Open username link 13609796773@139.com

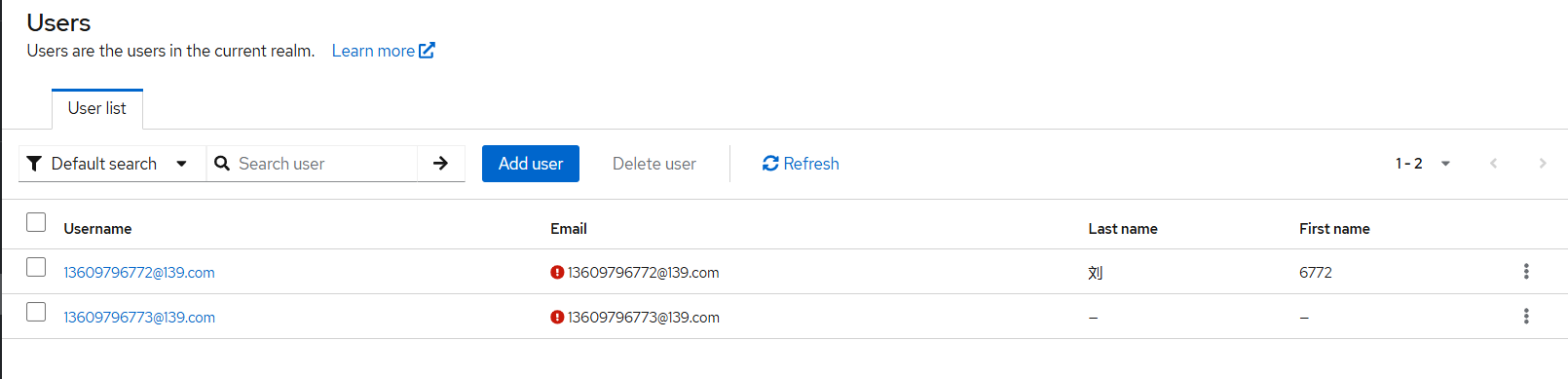tap(139, 318)
